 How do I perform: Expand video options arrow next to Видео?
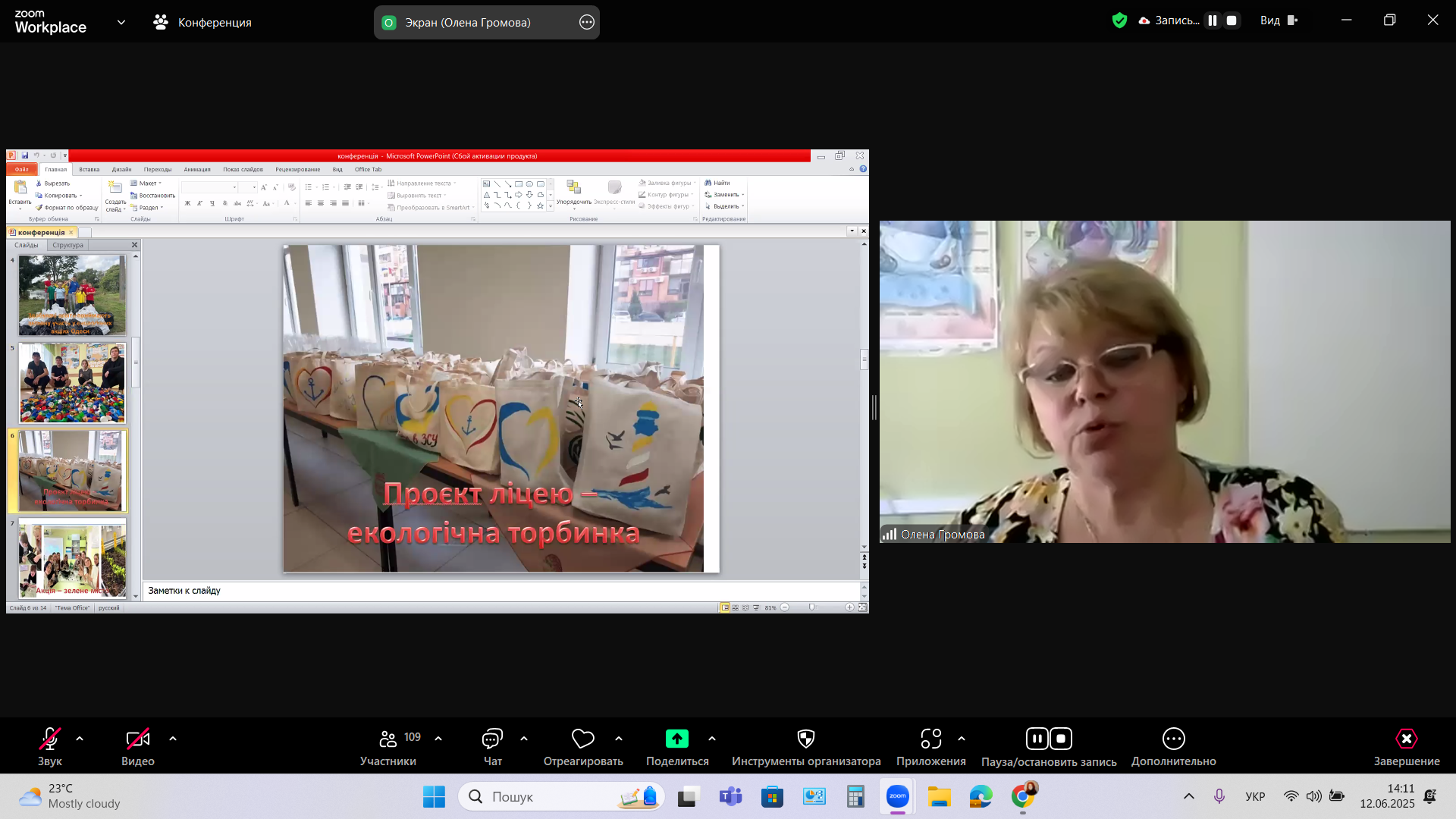(x=173, y=739)
